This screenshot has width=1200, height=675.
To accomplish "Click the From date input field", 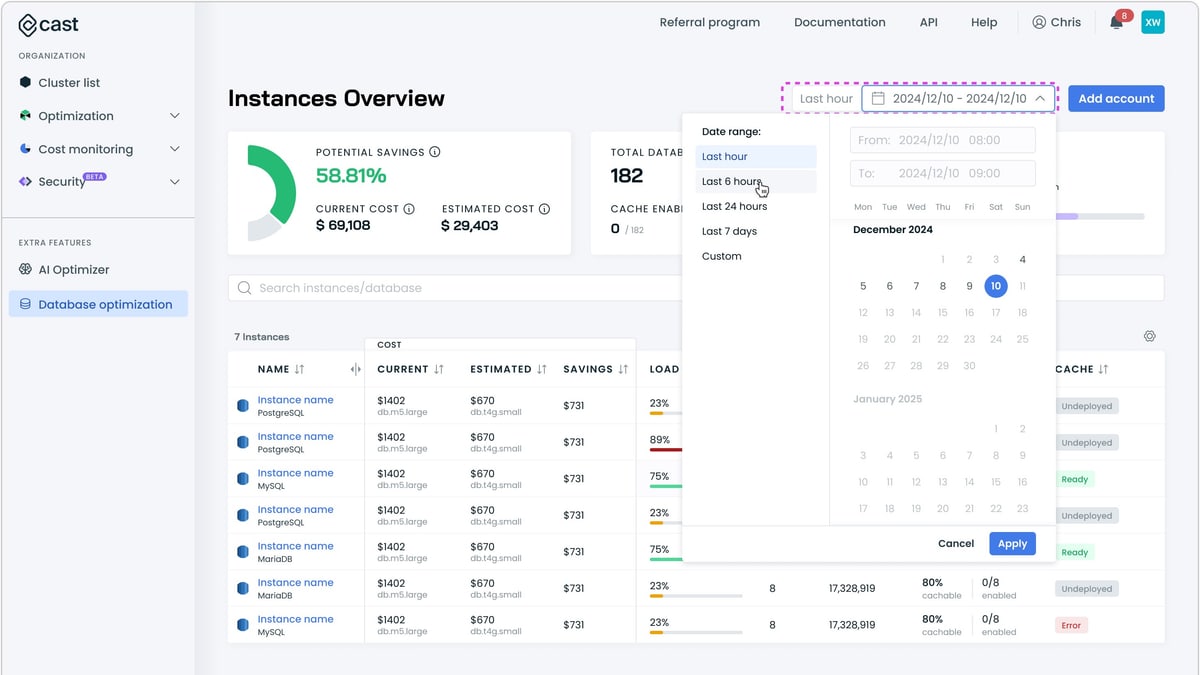I will pyautogui.click(x=943, y=141).
